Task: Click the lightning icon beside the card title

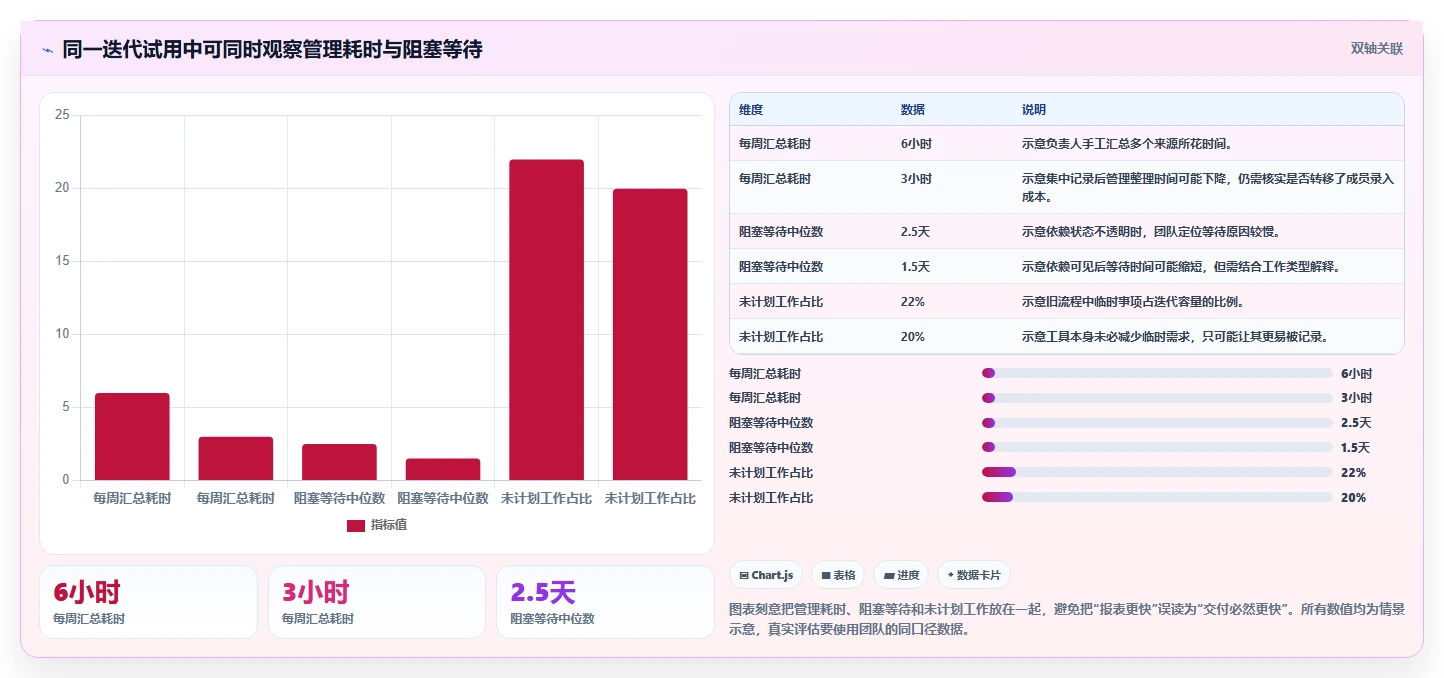Action: [x=48, y=49]
